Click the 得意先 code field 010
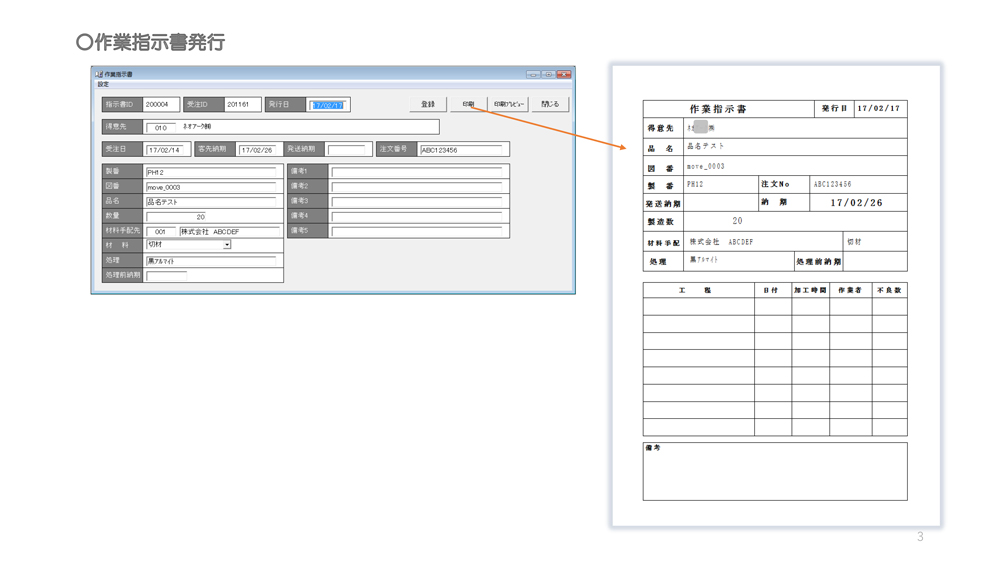The height and width of the screenshot is (563, 1000). point(160,128)
